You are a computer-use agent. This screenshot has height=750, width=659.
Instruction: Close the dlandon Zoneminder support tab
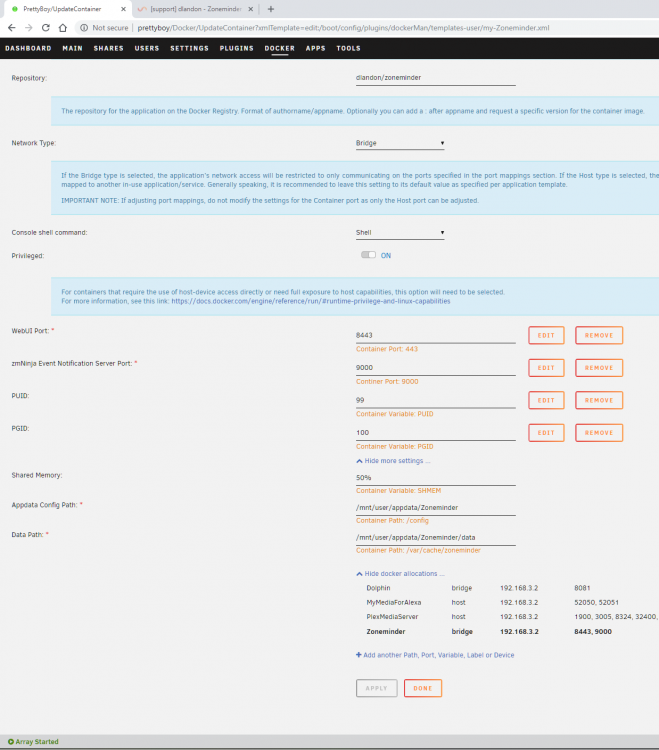(250, 9)
